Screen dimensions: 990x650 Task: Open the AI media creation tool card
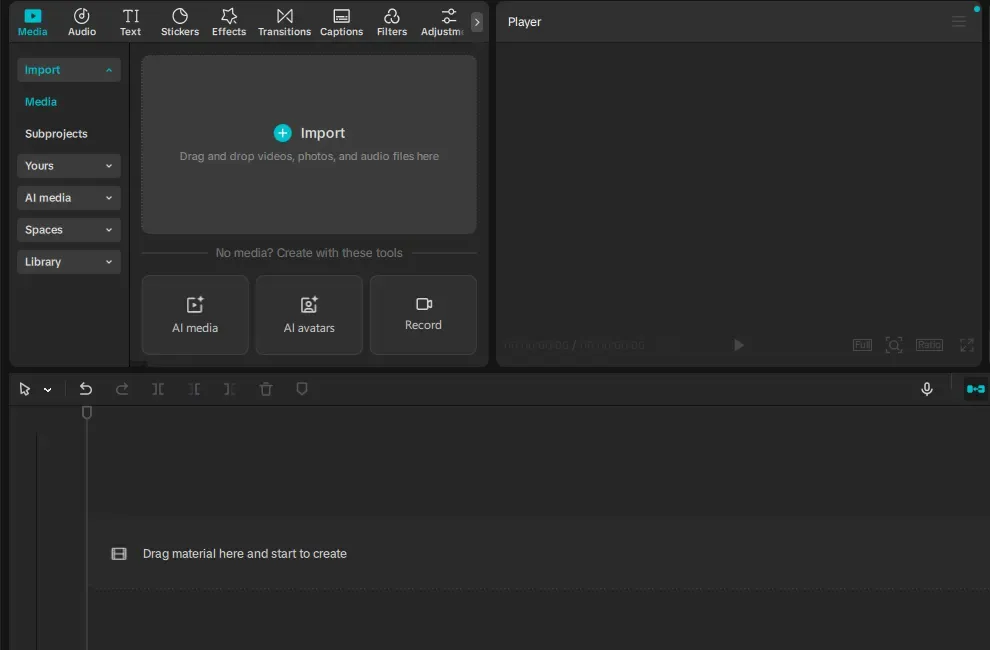(195, 315)
